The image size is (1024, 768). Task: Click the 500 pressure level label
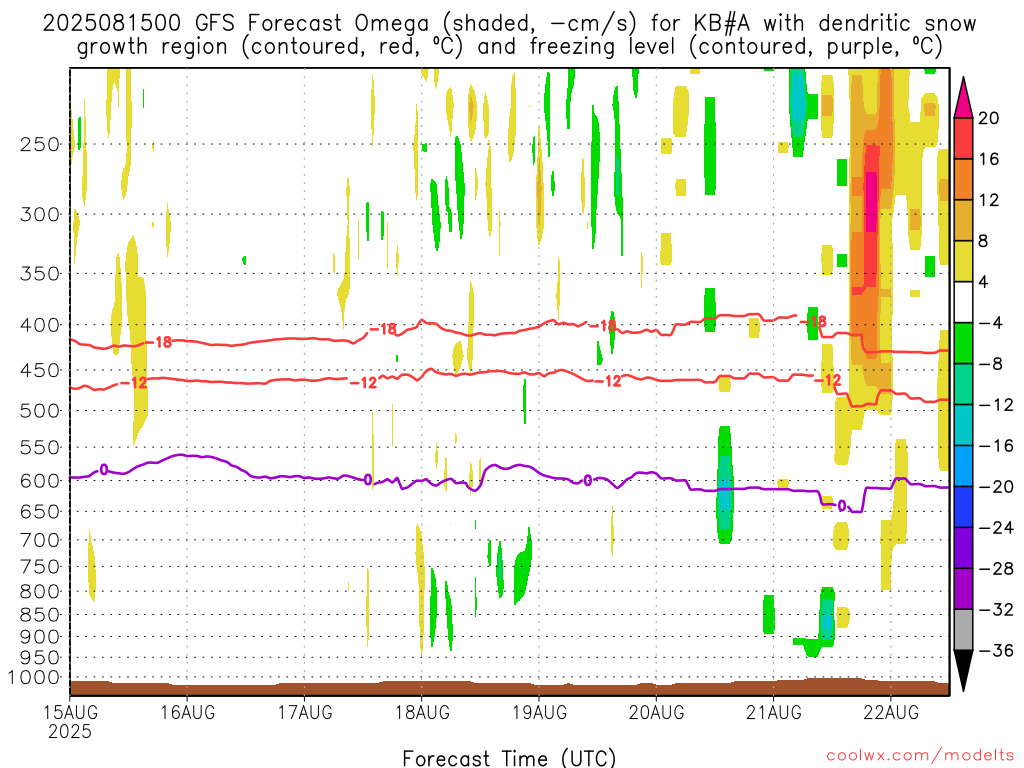[40, 411]
